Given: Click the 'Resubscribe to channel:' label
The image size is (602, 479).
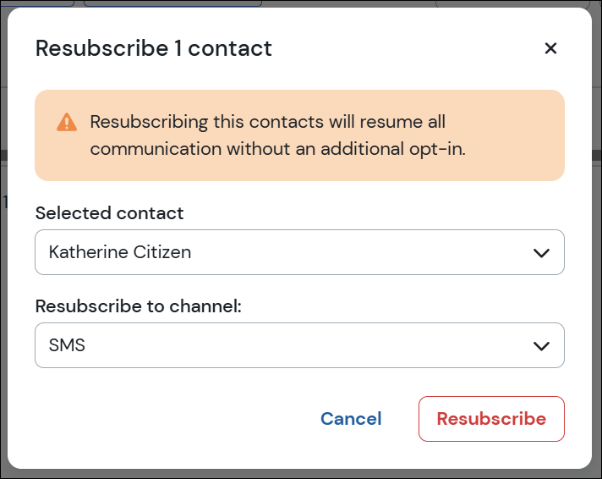Looking at the screenshot, I should coord(139,306).
